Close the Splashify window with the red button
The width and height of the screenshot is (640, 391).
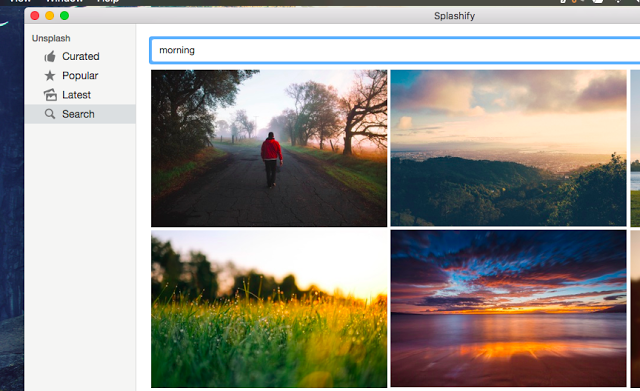35,16
